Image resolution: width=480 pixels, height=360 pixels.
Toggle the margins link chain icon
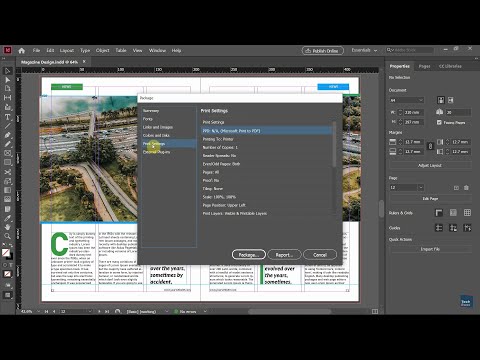point(430,146)
